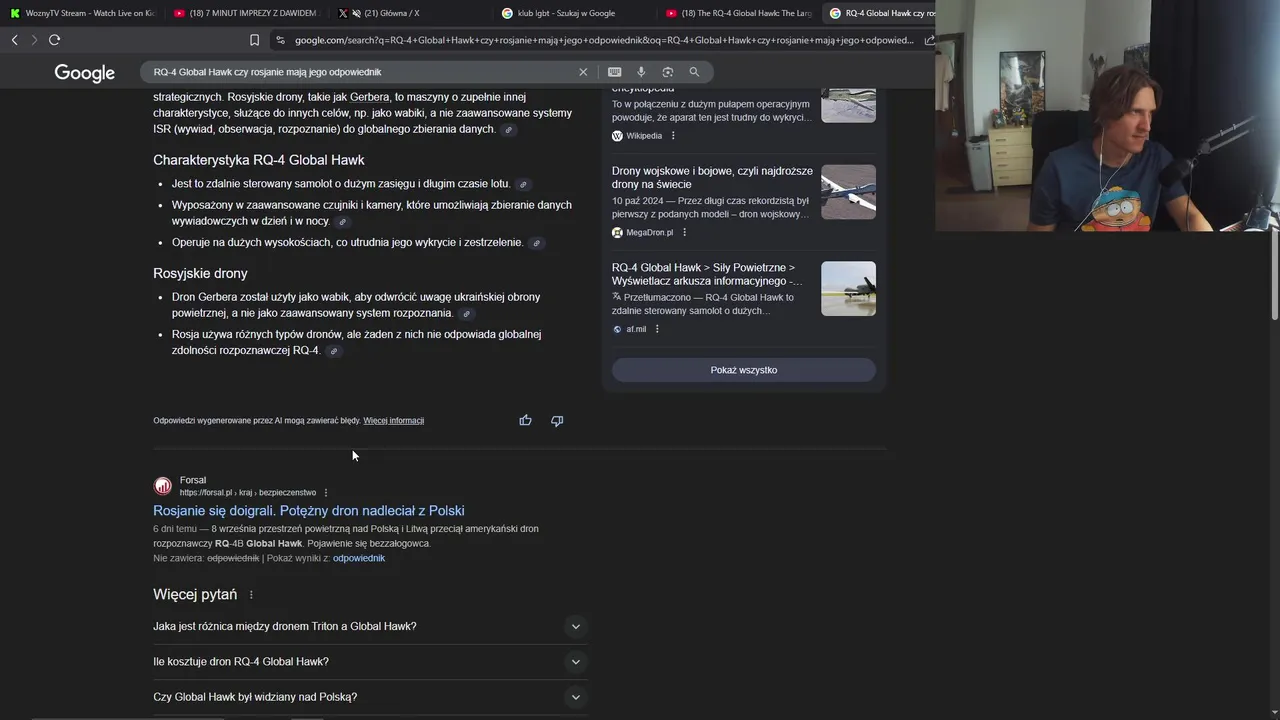Click the Gerbera link in AI answer
Image resolution: width=1280 pixels, height=720 pixels.
[370, 97]
